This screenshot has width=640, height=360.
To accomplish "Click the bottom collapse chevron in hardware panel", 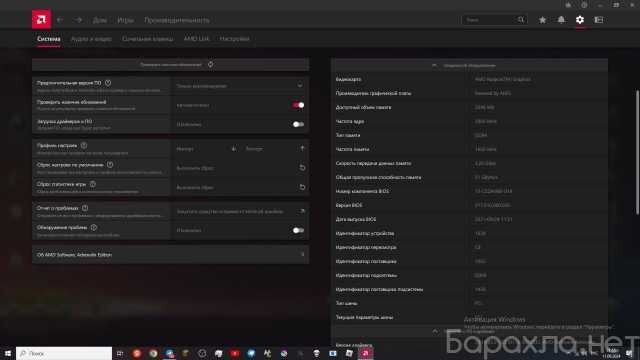I will (434, 331).
